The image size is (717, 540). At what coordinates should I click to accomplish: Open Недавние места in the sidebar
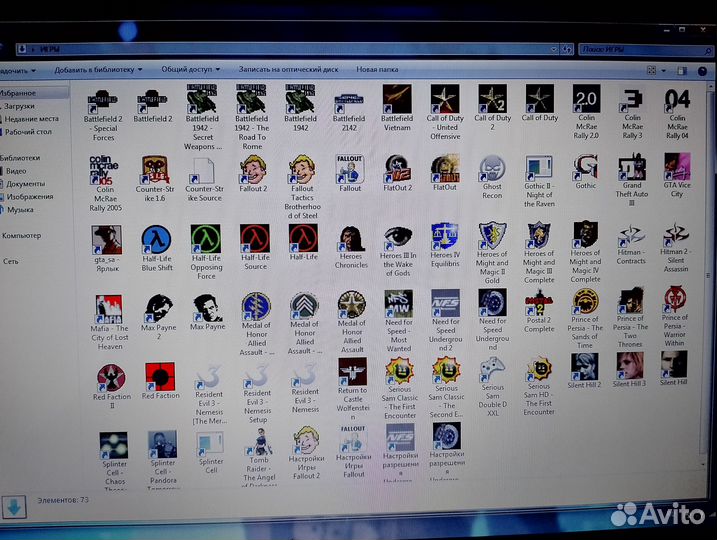(x=32, y=119)
